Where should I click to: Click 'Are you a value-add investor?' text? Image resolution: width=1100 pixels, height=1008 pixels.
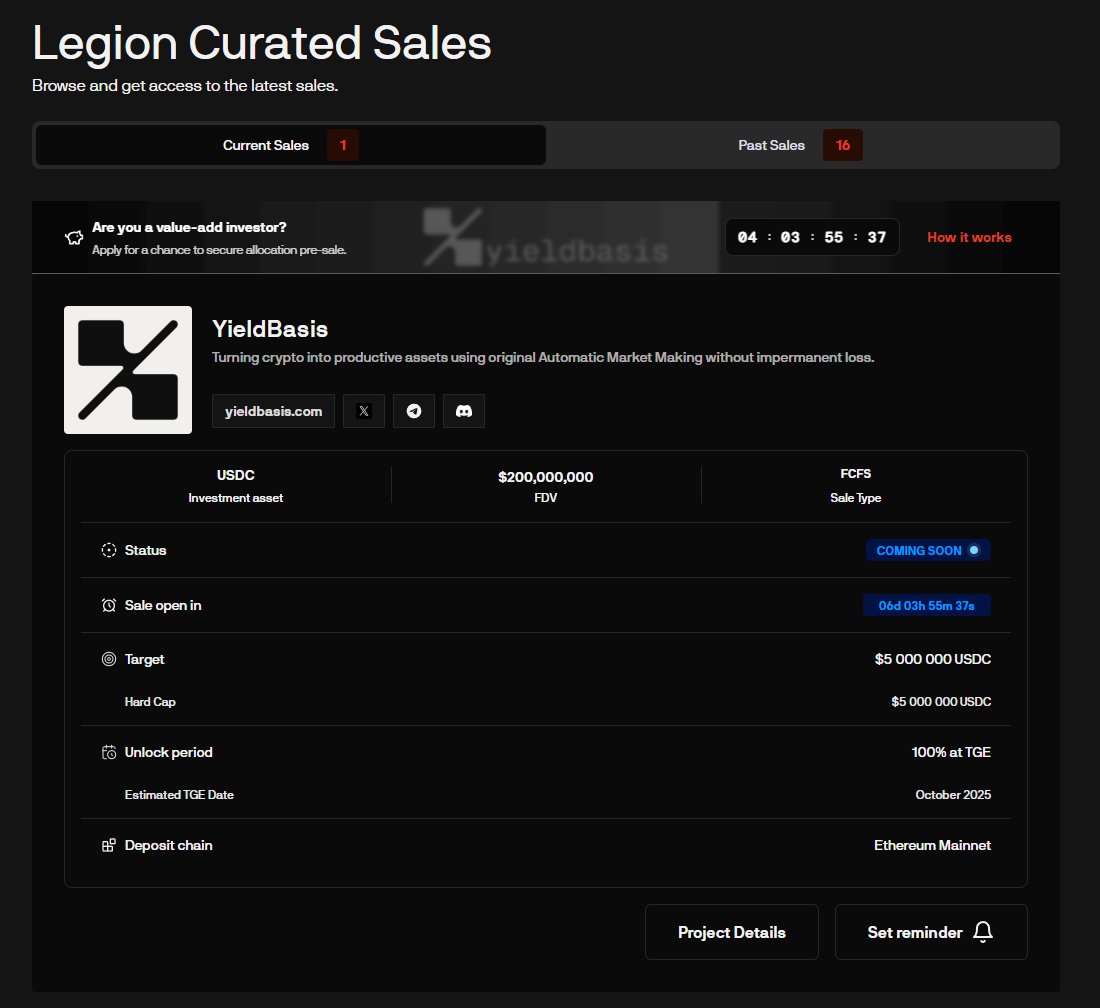pos(189,227)
